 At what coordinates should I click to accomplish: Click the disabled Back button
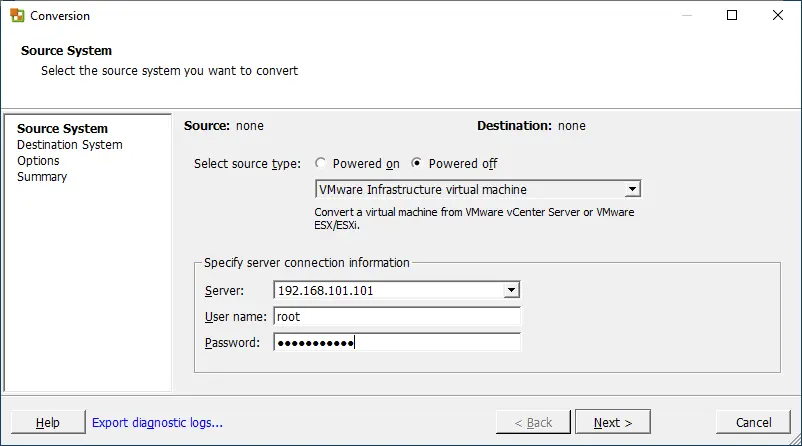(x=533, y=422)
